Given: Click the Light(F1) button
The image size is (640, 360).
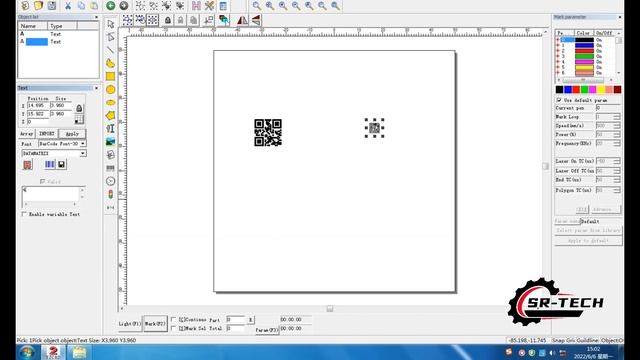Looking at the screenshot, I should (x=130, y=324).
